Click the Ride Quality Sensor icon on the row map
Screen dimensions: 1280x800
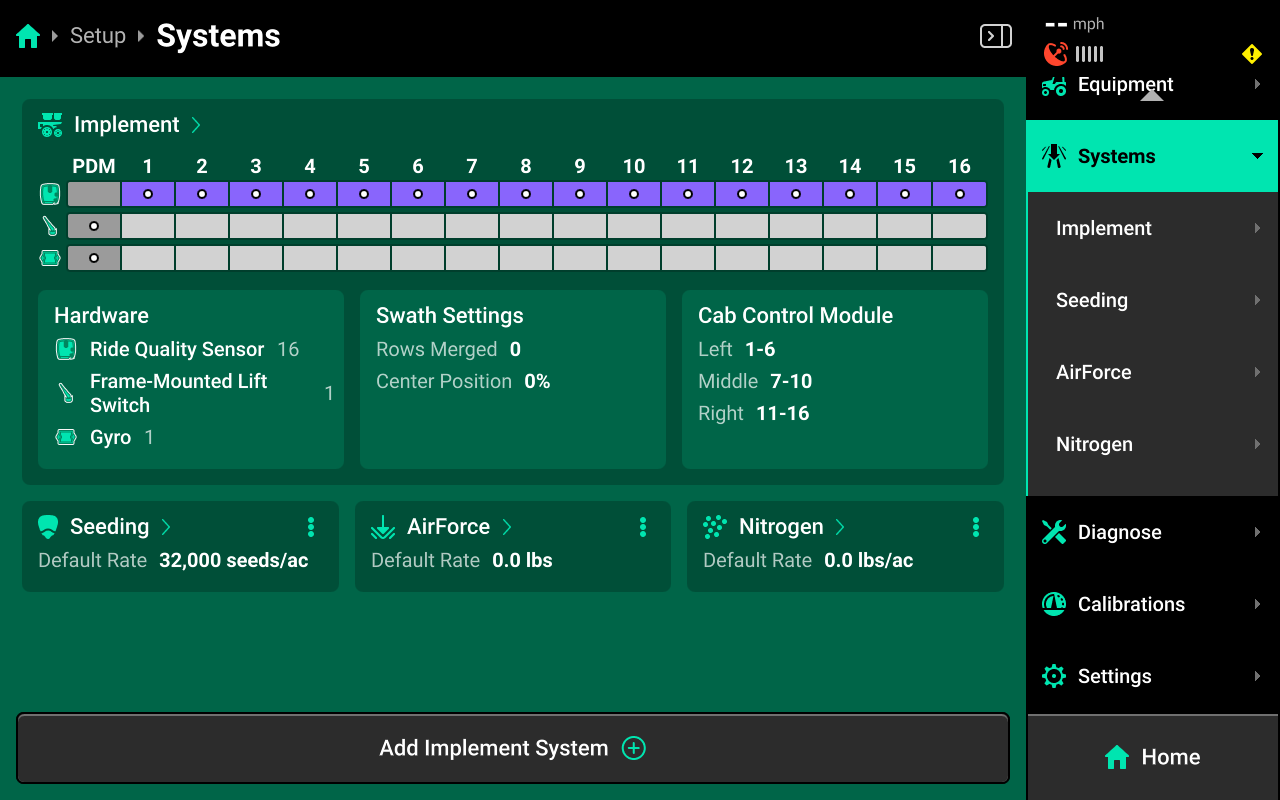pyautogui.click(x=49, y=193)
